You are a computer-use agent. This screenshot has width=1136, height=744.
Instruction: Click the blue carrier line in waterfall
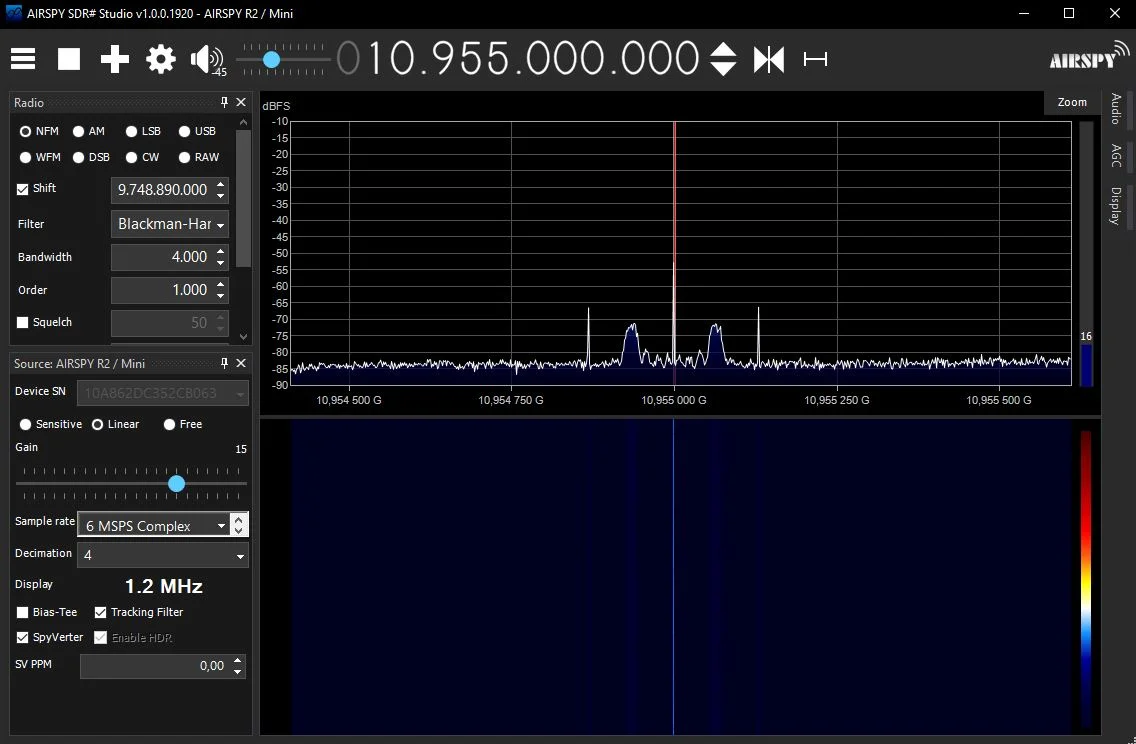[x=674, y=577]
